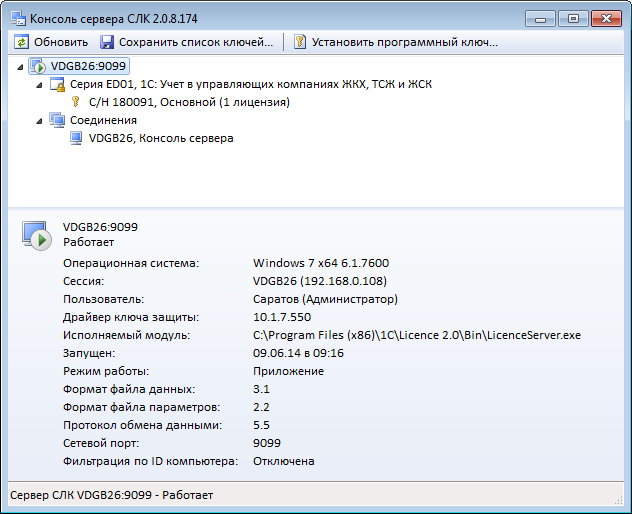Click Сохранить список ключей... in toolbar
The image size is (632, 514).
coord(187,42)
